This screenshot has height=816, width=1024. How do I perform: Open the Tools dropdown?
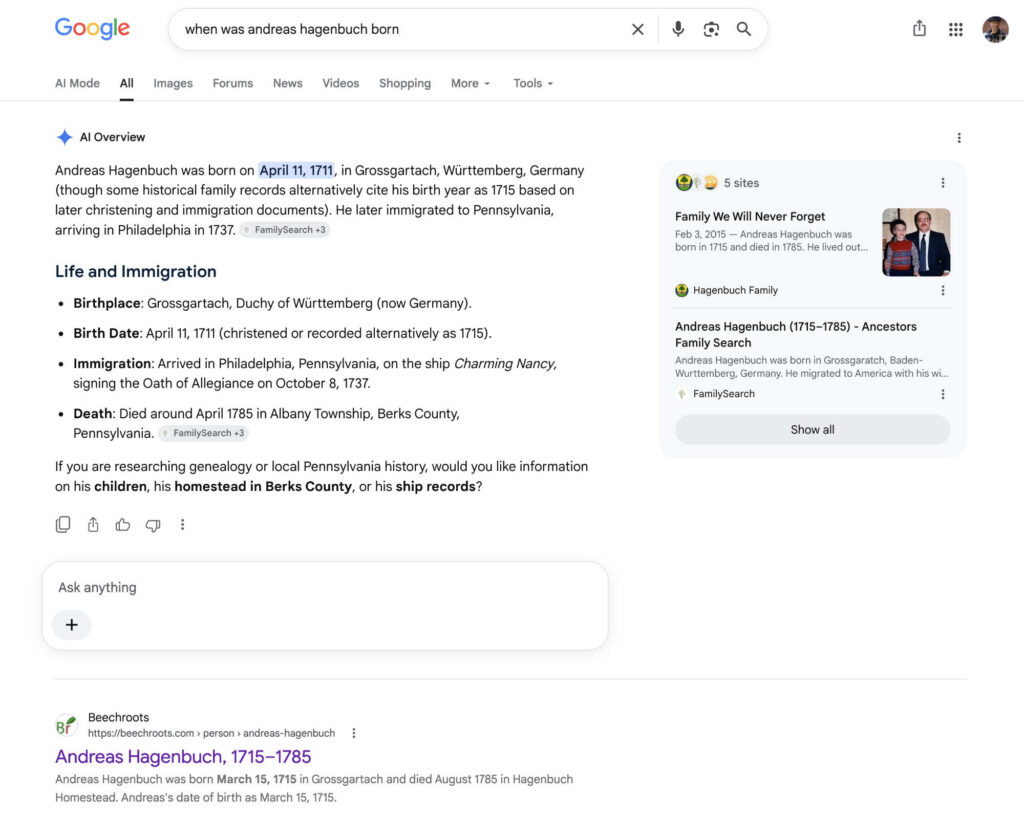533,84
